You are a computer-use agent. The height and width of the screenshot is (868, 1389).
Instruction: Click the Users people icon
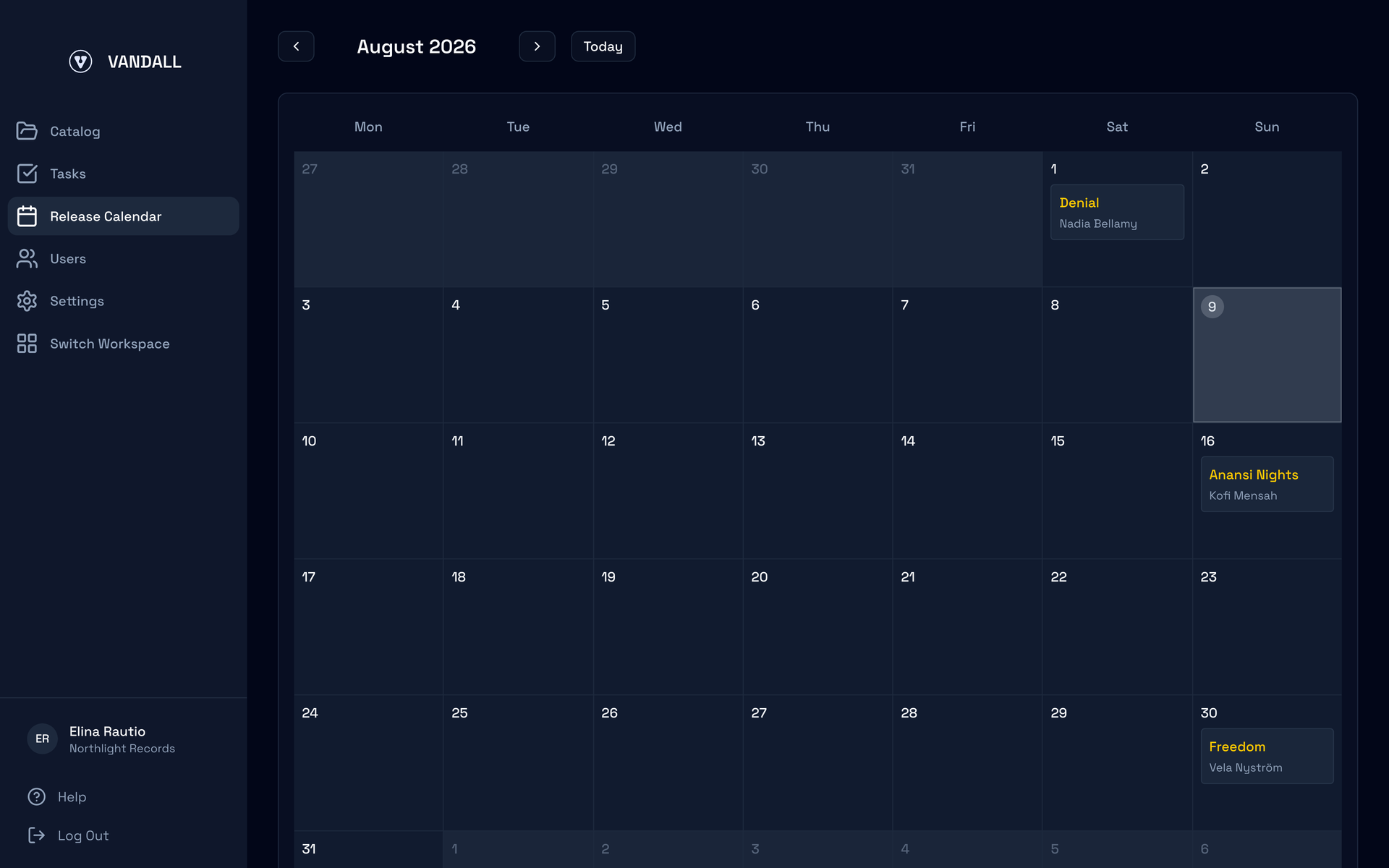pos(27,258)
